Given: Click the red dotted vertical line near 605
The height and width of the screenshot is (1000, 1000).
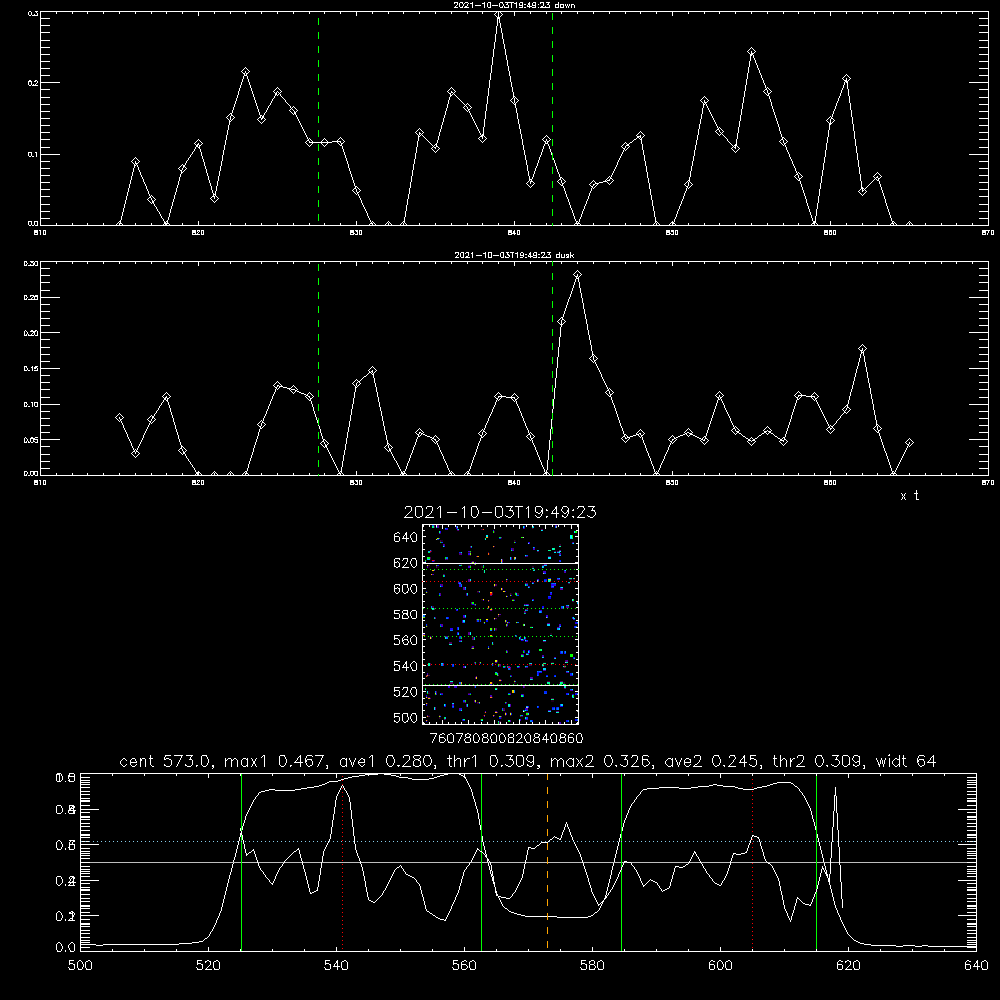Looking at the screenshot, I should 753,861.
